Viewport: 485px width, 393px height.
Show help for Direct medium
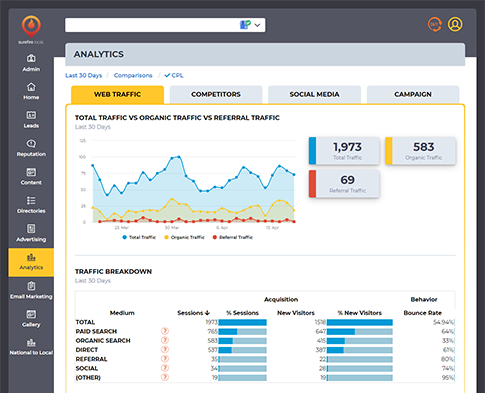[165, 350]
